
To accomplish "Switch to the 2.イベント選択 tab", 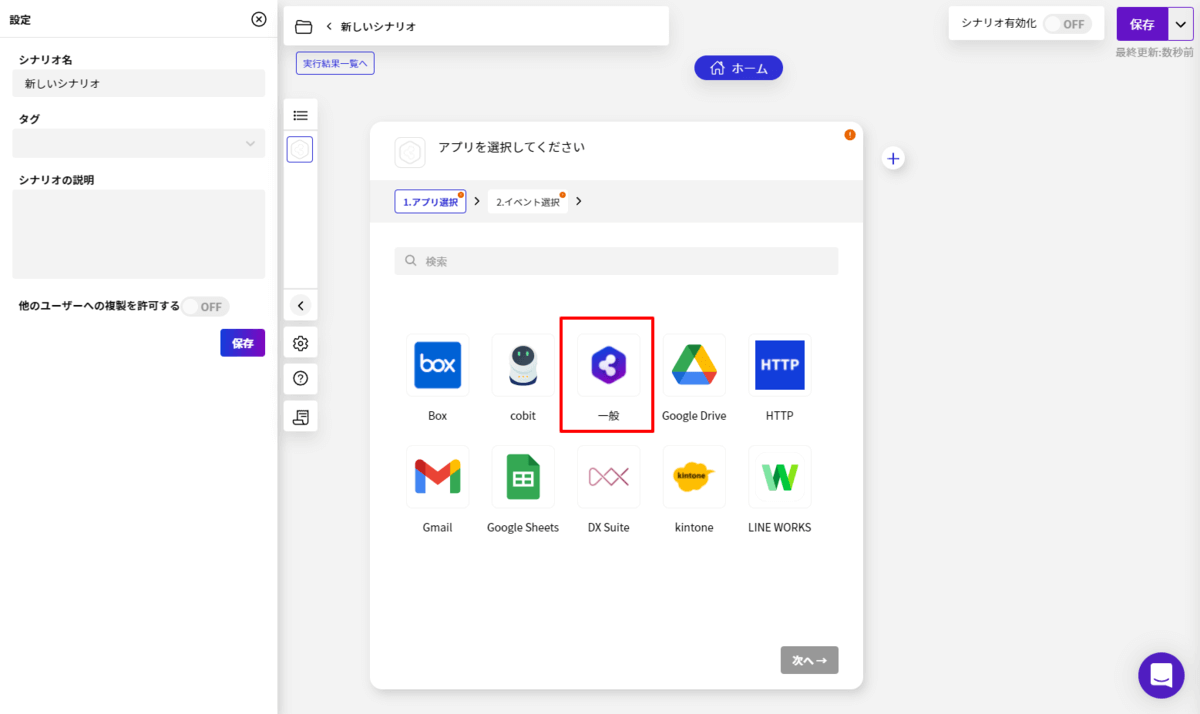I will [x=528, y=201].
